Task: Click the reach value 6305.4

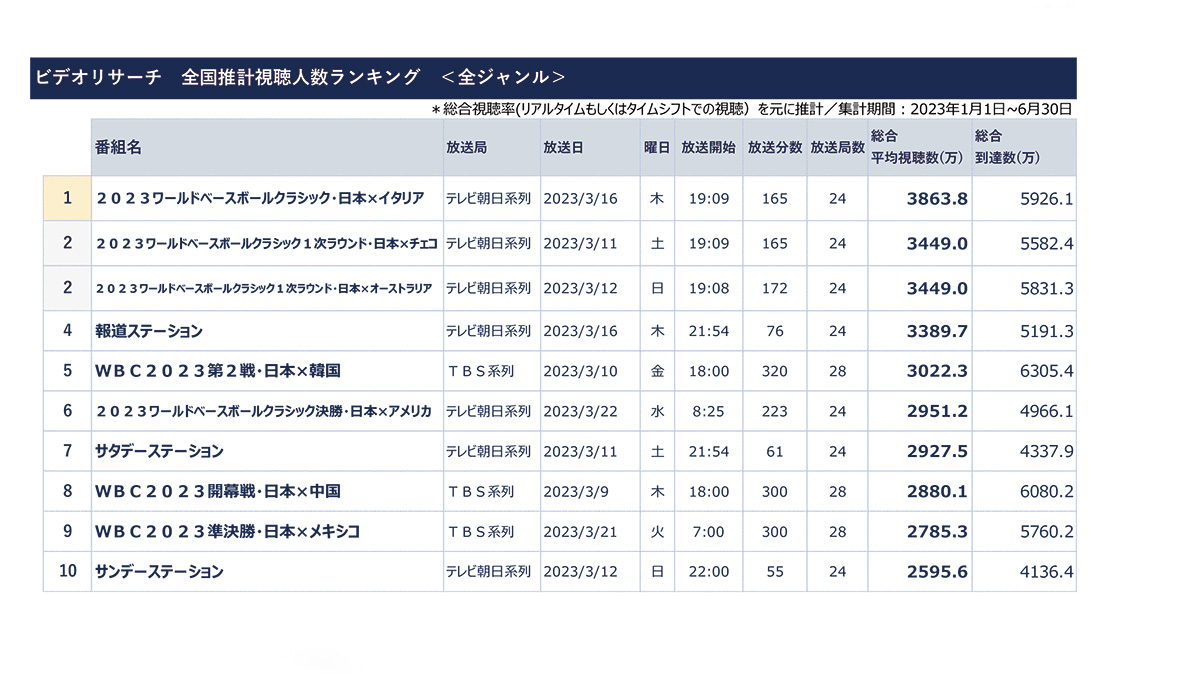Action: pos(1046,371)
